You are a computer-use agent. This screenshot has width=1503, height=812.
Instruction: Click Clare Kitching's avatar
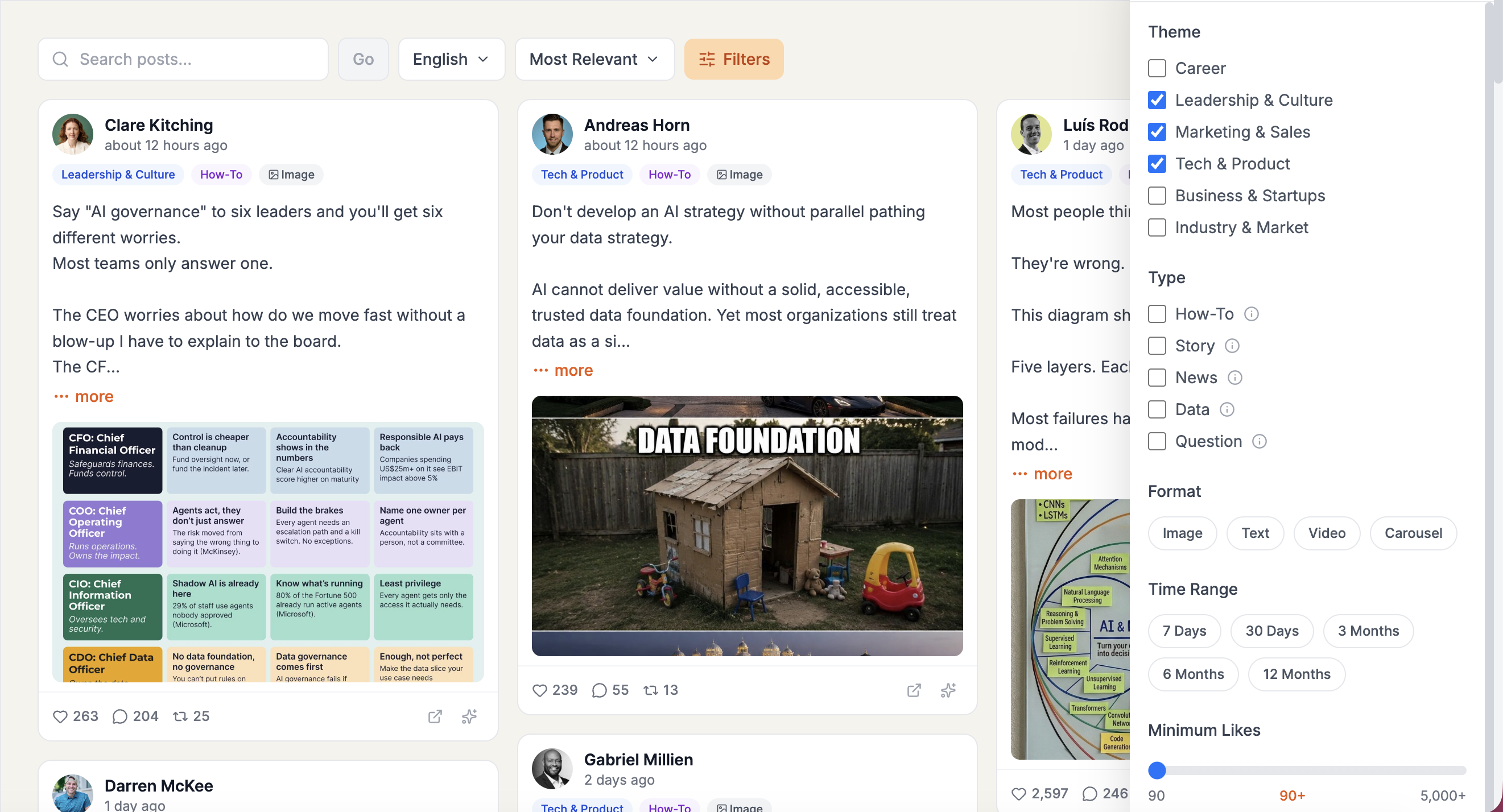coord(73,134)
